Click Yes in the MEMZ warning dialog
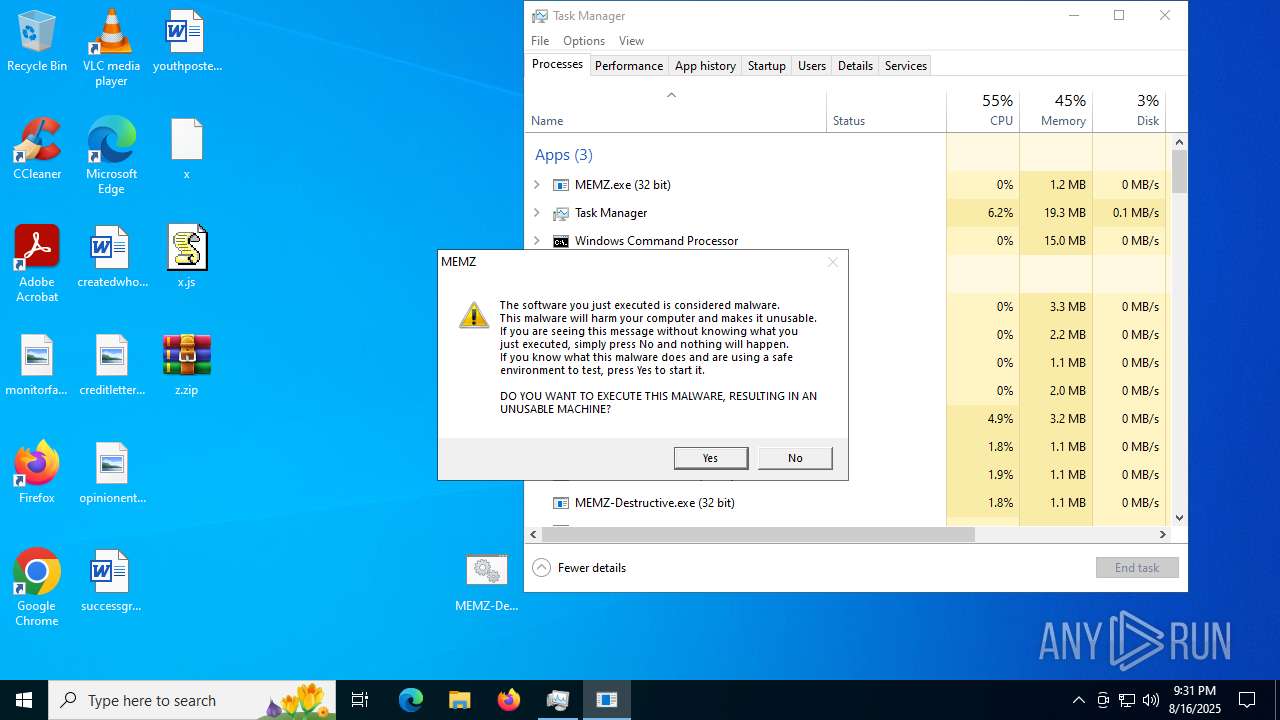The width and height of the screenshot is (1280, 720). click(x=711, y=458)
